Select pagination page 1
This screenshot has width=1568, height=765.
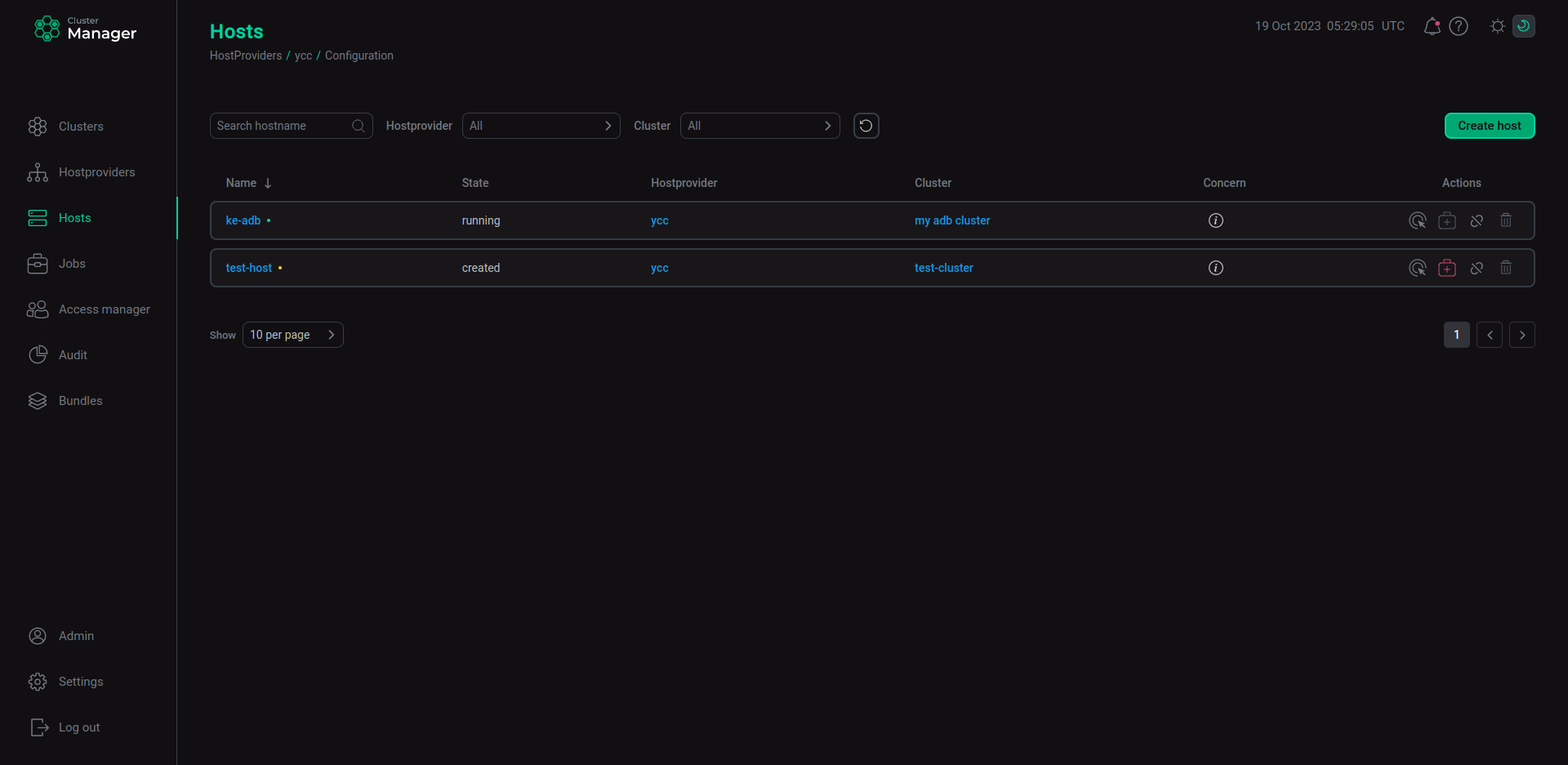1457,335
